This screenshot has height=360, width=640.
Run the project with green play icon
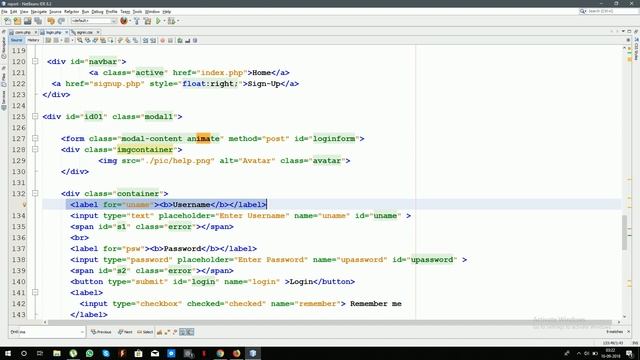pos(158,21)
